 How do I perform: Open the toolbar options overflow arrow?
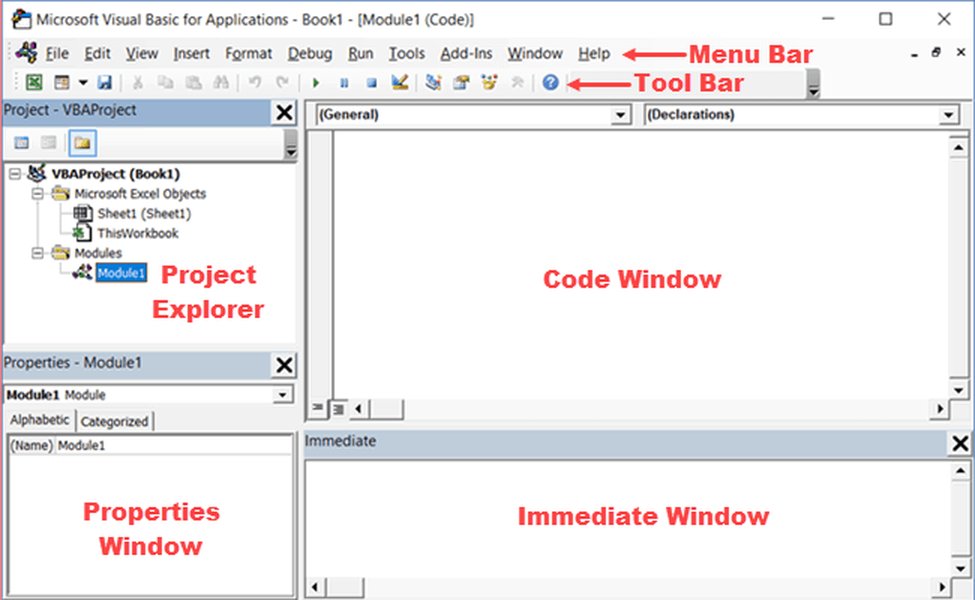pos(813,85)
